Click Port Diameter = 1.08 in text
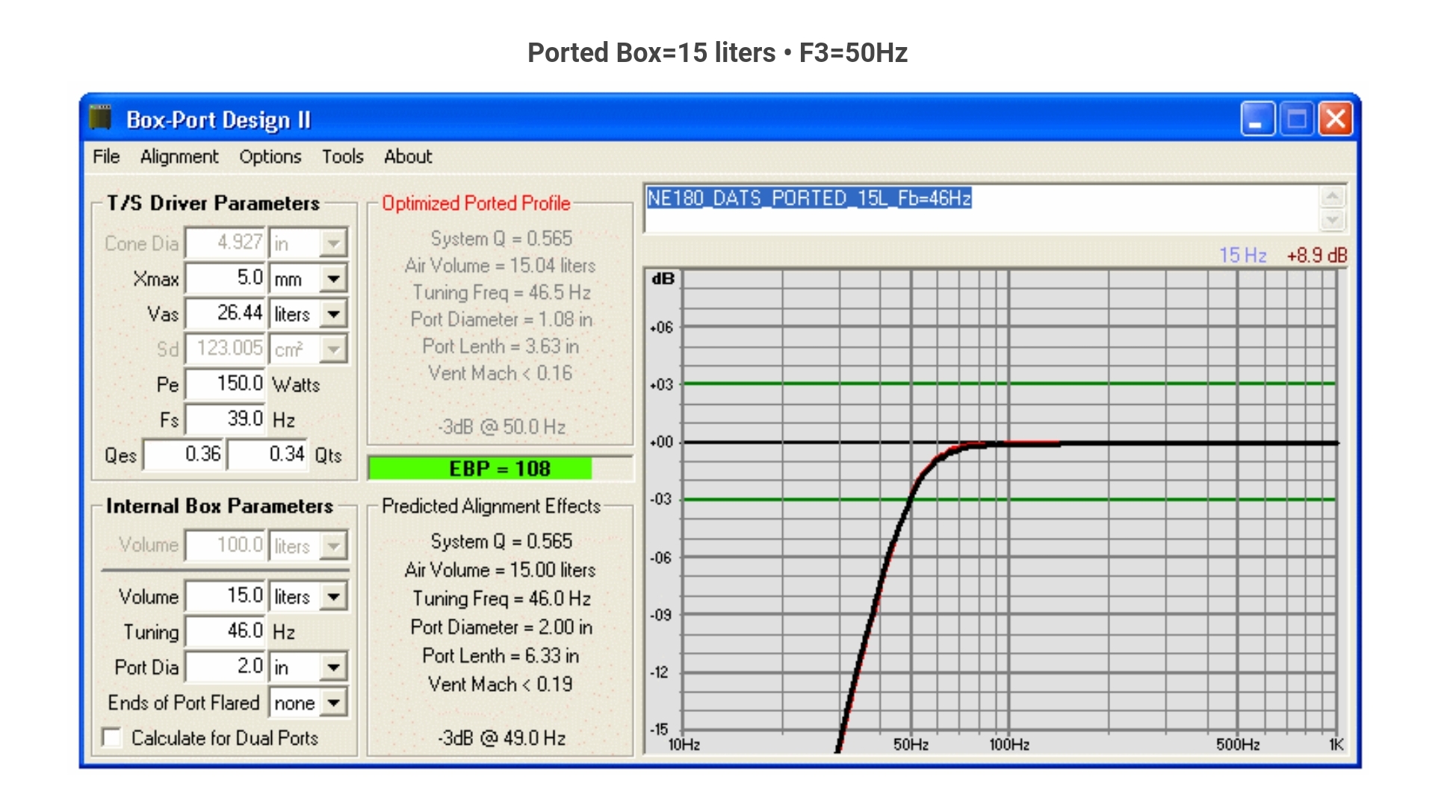 501,319
